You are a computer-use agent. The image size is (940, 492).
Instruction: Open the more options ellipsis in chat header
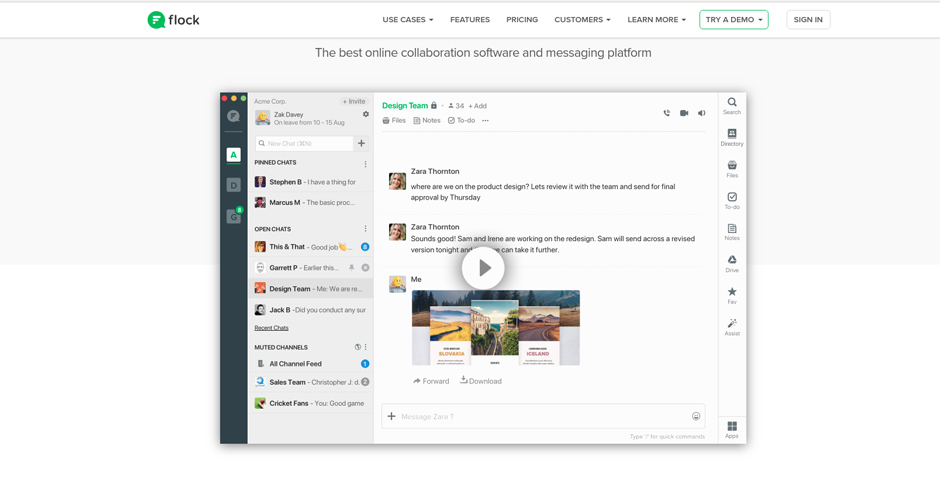485,120
